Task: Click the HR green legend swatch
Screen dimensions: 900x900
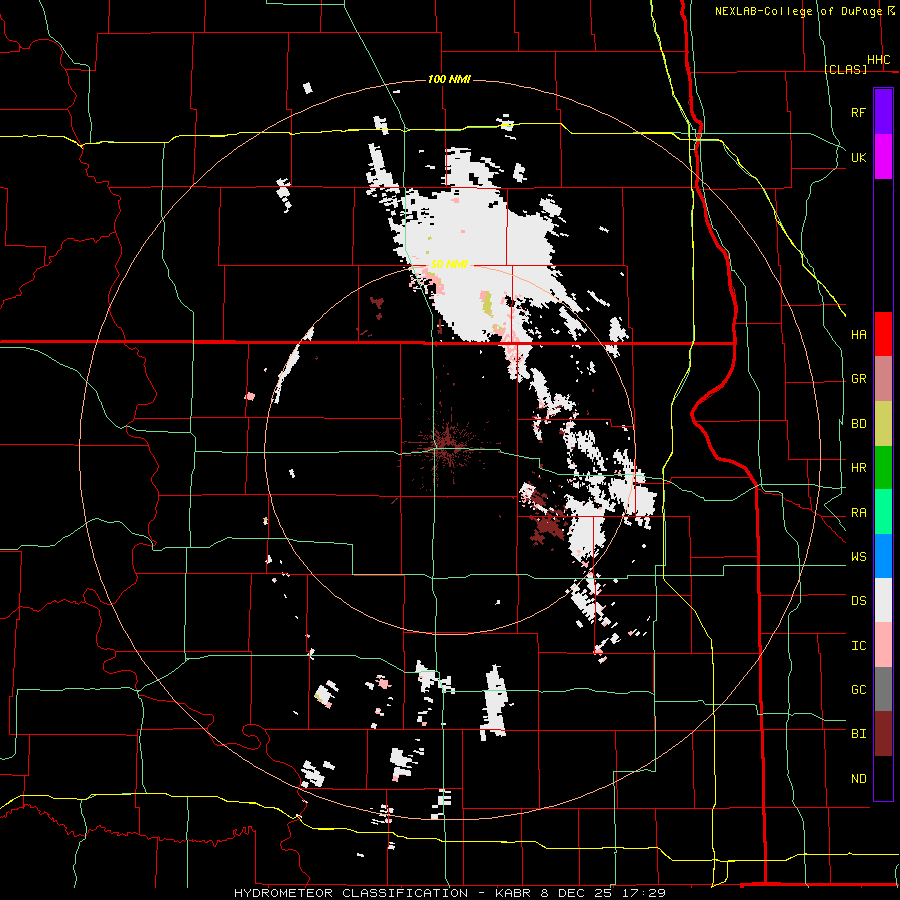Action: 883,468
